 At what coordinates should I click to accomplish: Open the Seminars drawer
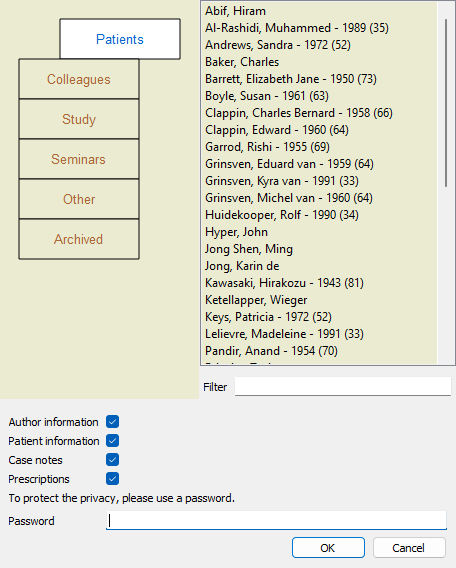[x=79, y=159]
